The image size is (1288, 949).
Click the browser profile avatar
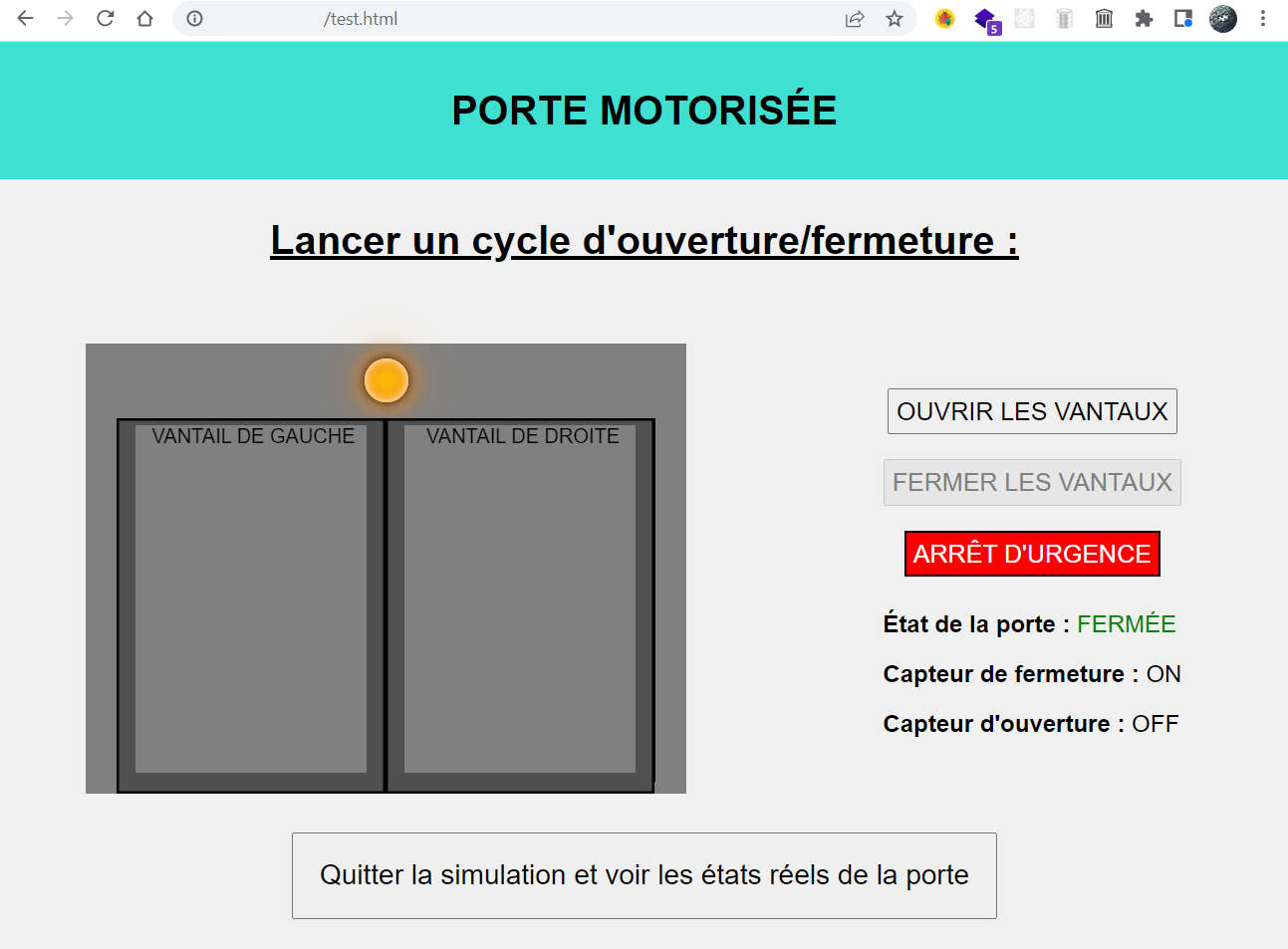(1222, 18)
